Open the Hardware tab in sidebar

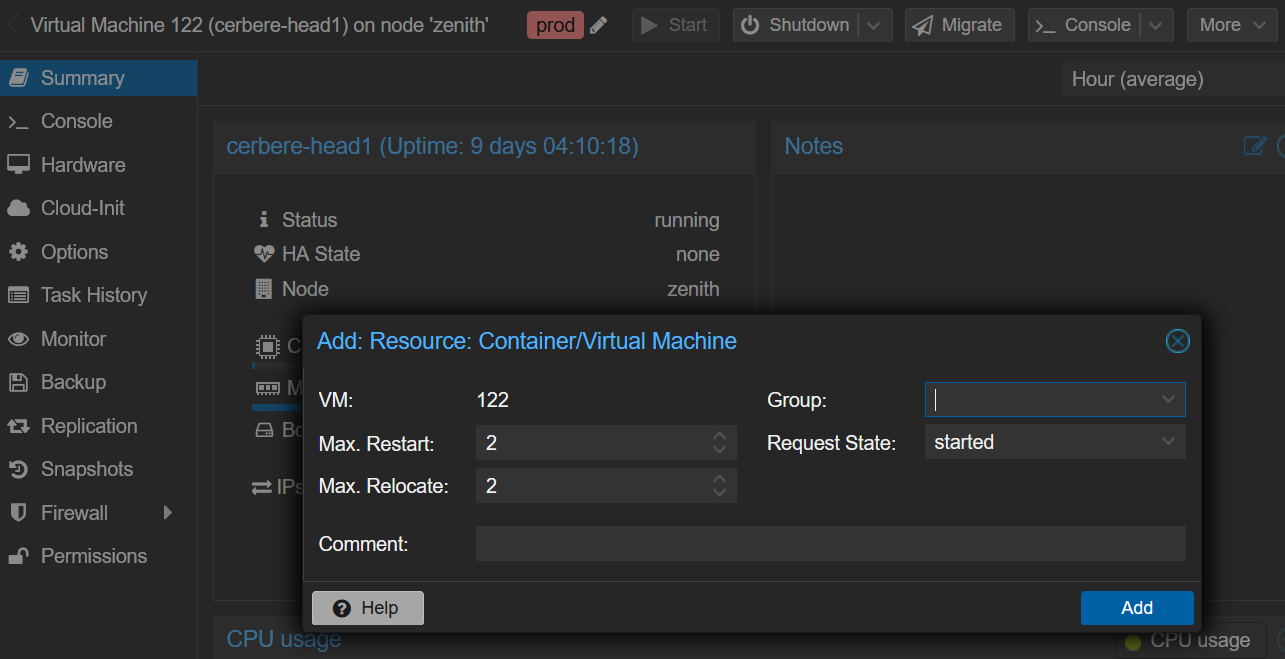pos(82,165)
